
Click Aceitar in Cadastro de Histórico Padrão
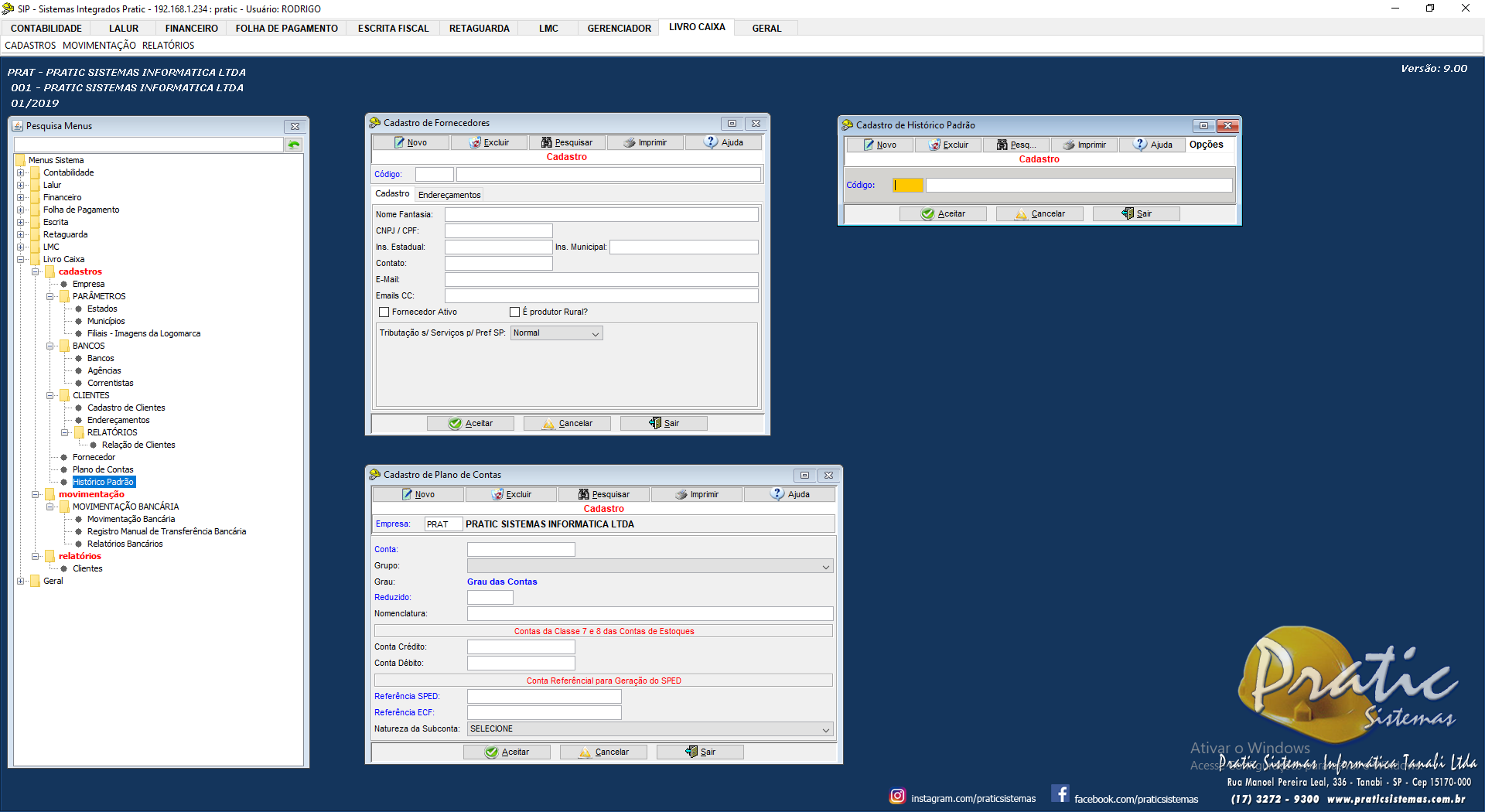point(943,214)
